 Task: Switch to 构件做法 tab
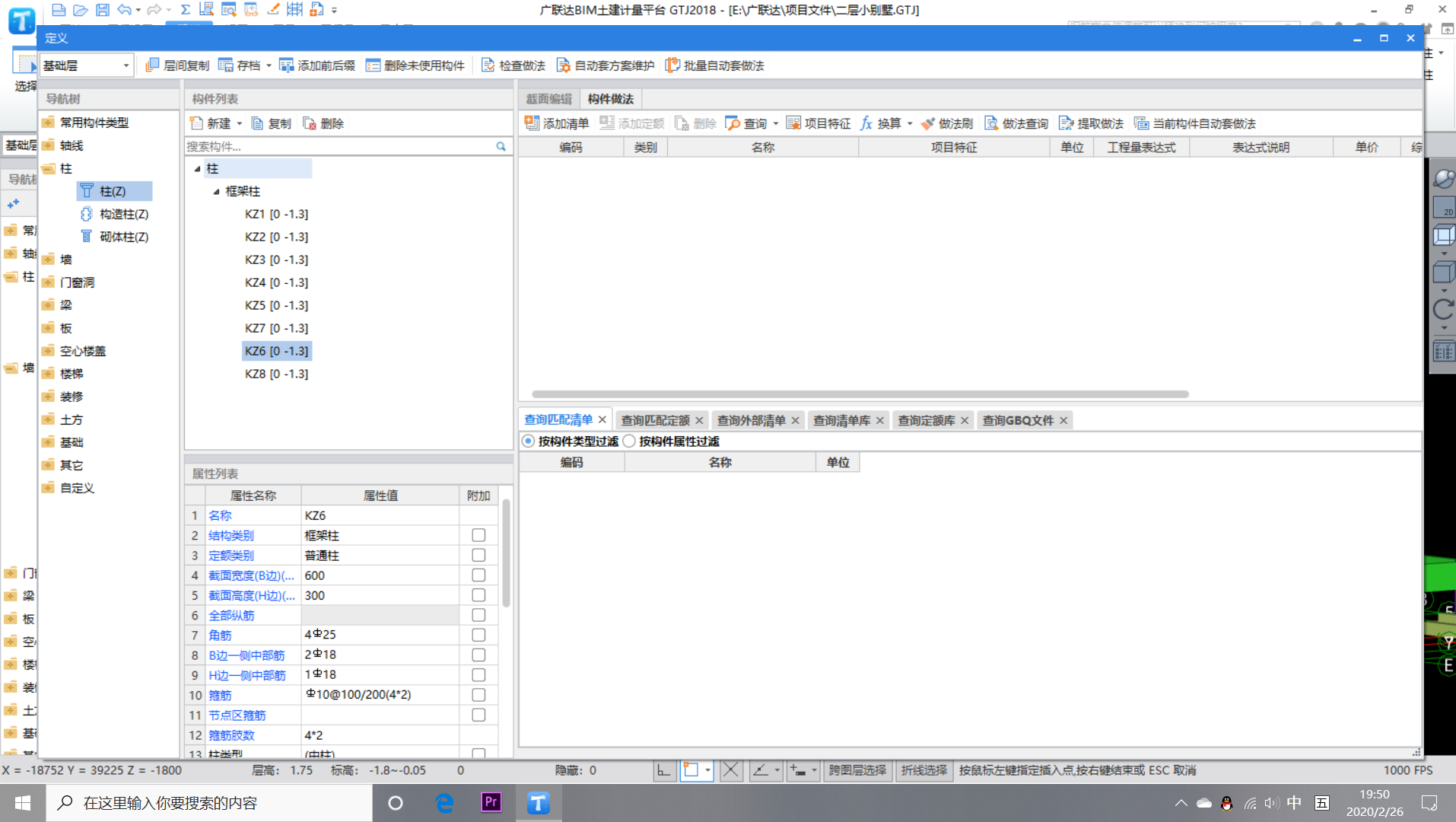(x=611, y=99)
